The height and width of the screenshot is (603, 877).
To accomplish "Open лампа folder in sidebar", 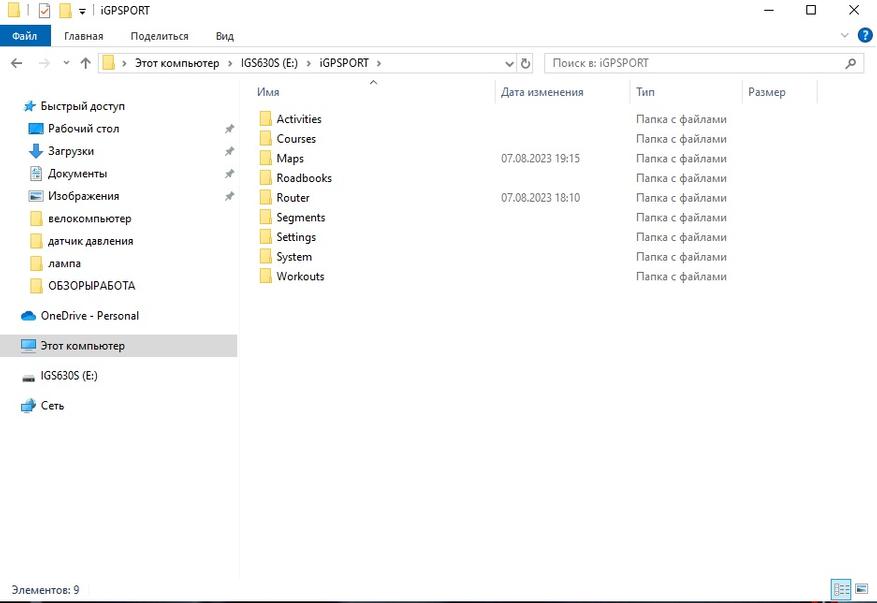I will [x=64, y=263].
